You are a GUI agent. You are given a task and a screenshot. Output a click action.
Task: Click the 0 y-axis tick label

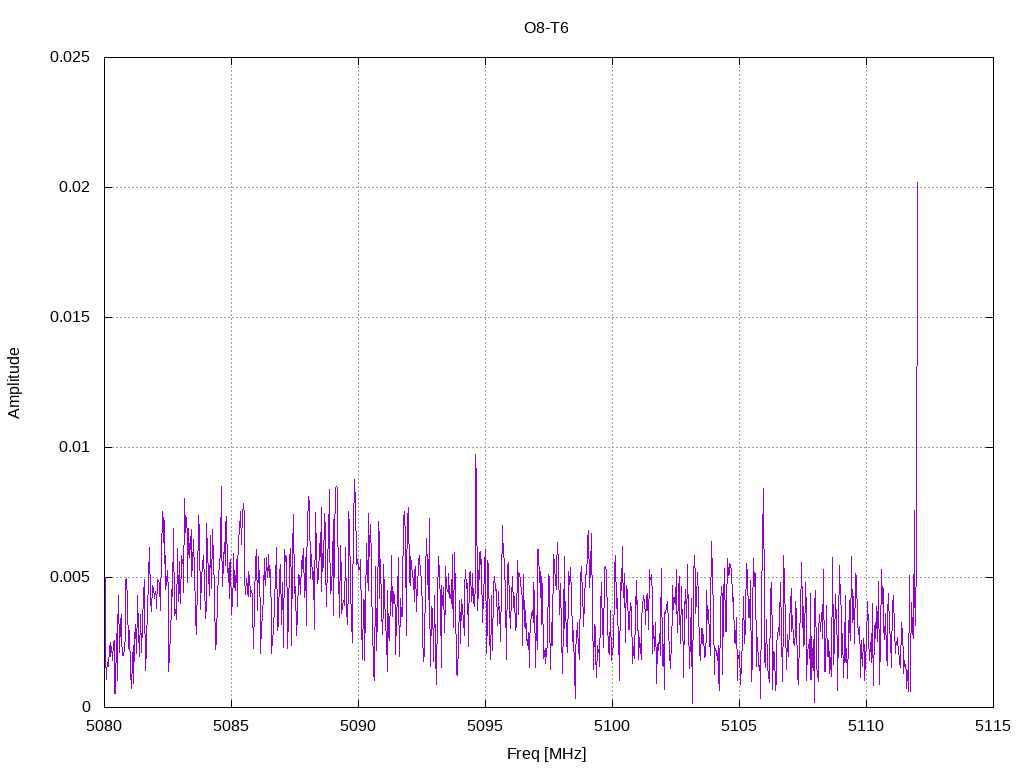[86, 707]
